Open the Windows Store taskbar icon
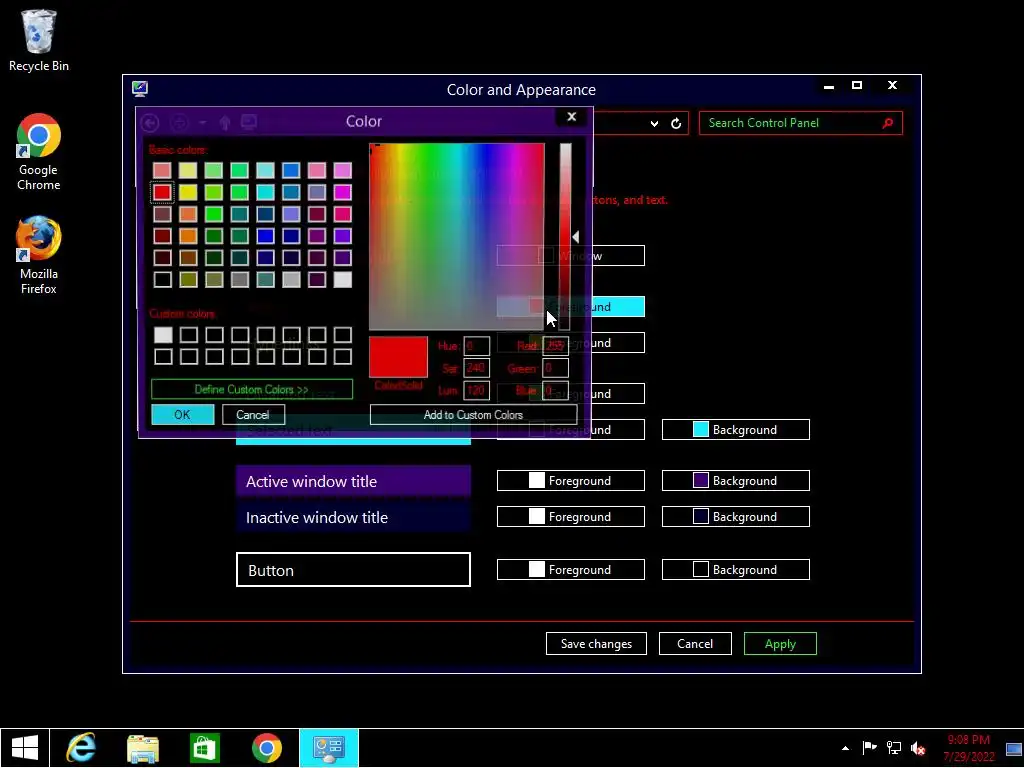This screenshot has width=1024, height=768. 204,748
